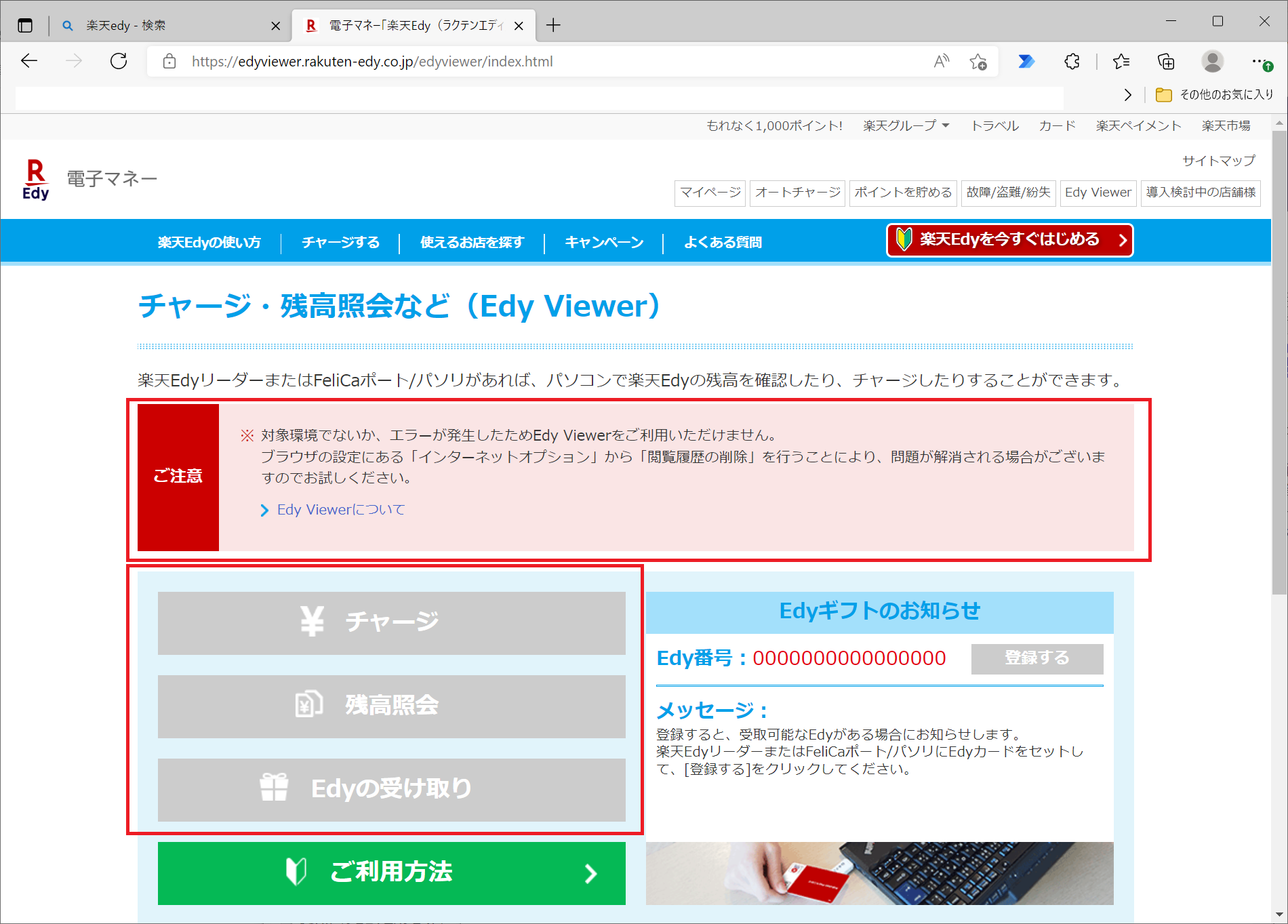The image size is (1288, 924).
Task: Open a new tab with plus
Action: (x=553, y=26)
